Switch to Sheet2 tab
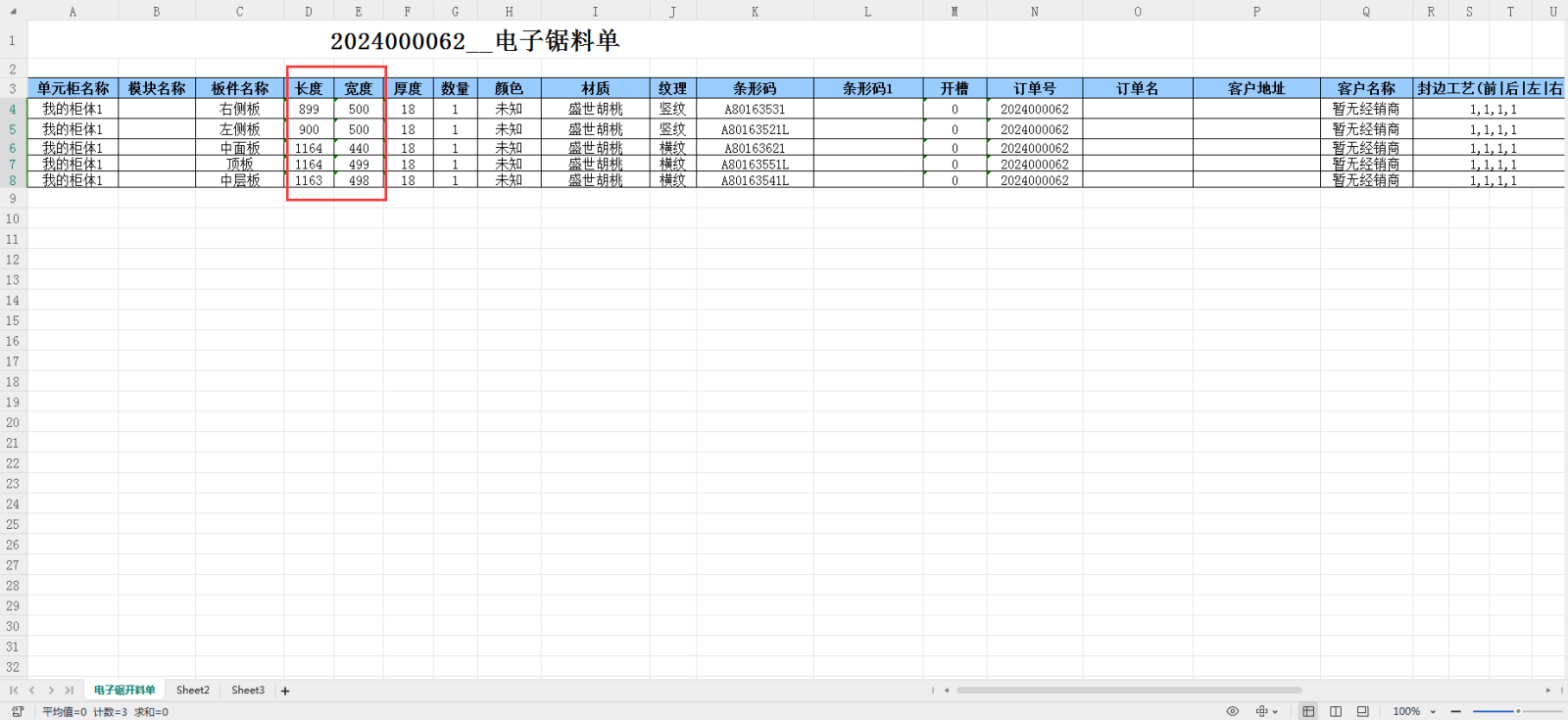 click(193, 691)
